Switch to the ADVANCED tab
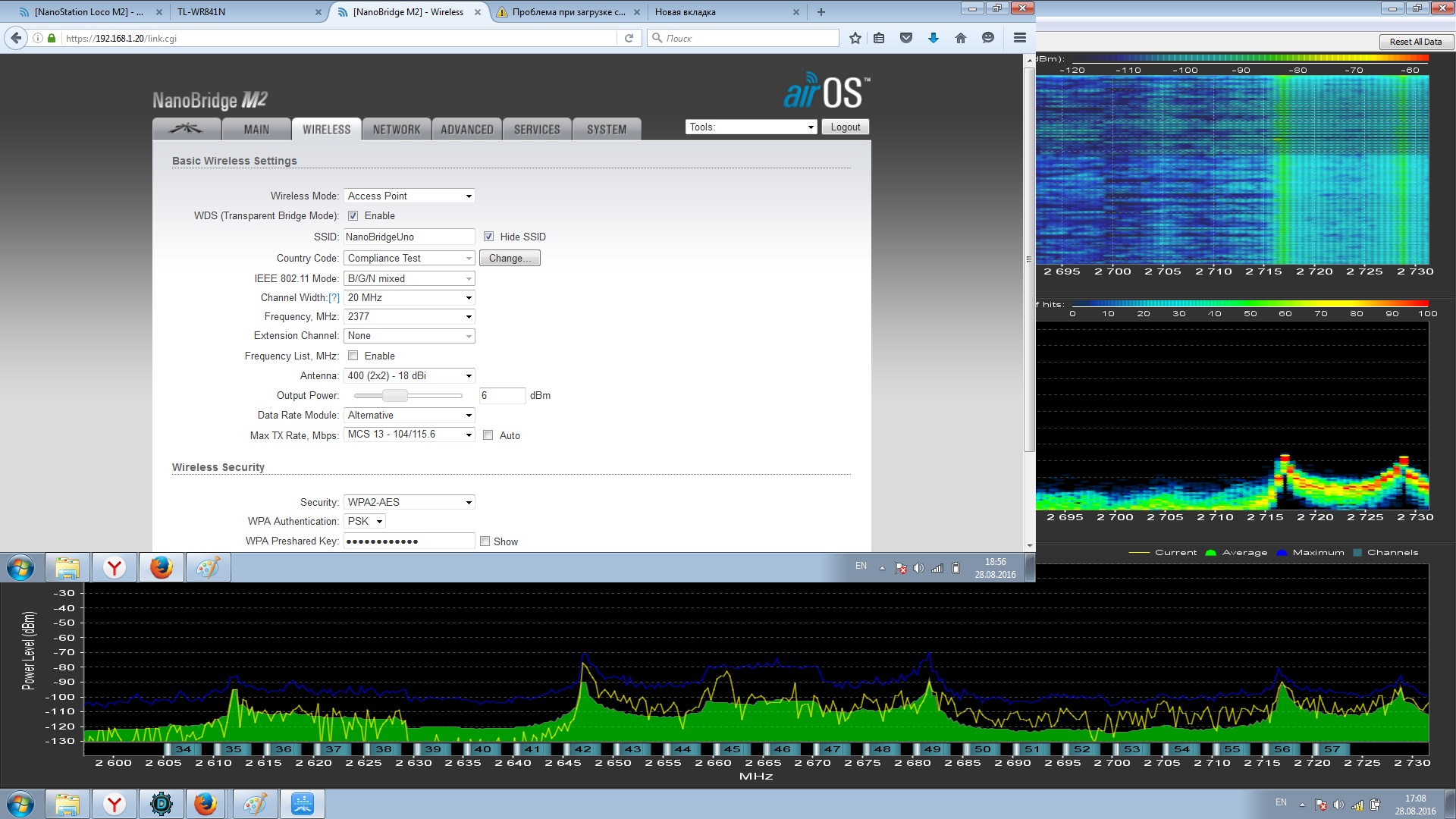The height and width of the screenshot is (819, 1456). (467, 130)
